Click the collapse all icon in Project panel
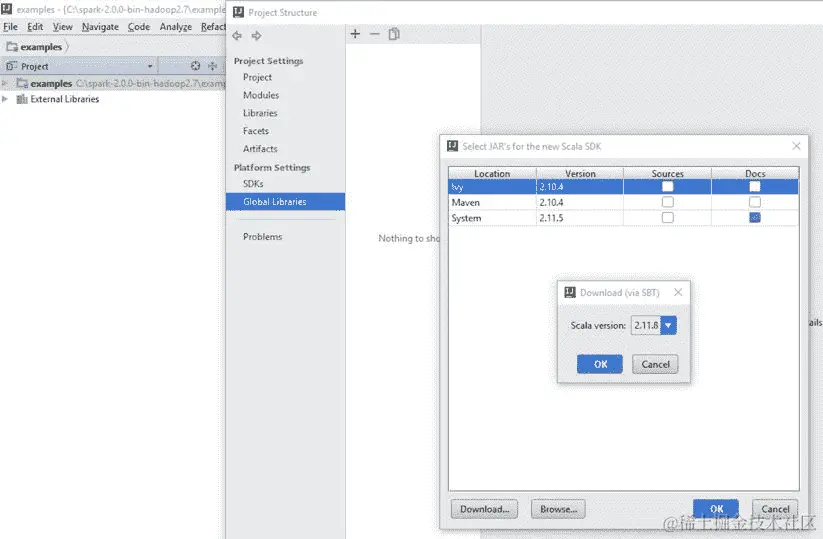The image size is (823, 539). (213, 66)
